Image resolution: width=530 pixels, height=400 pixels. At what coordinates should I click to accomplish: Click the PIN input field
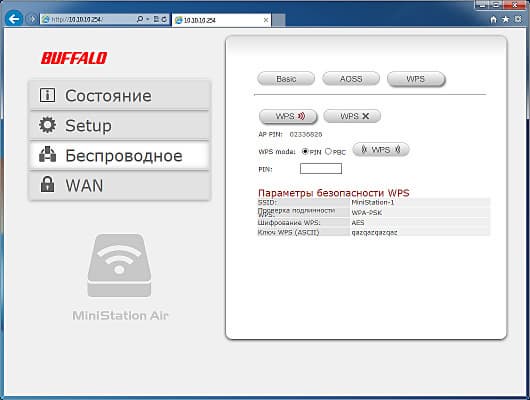(x=321, y=168)
